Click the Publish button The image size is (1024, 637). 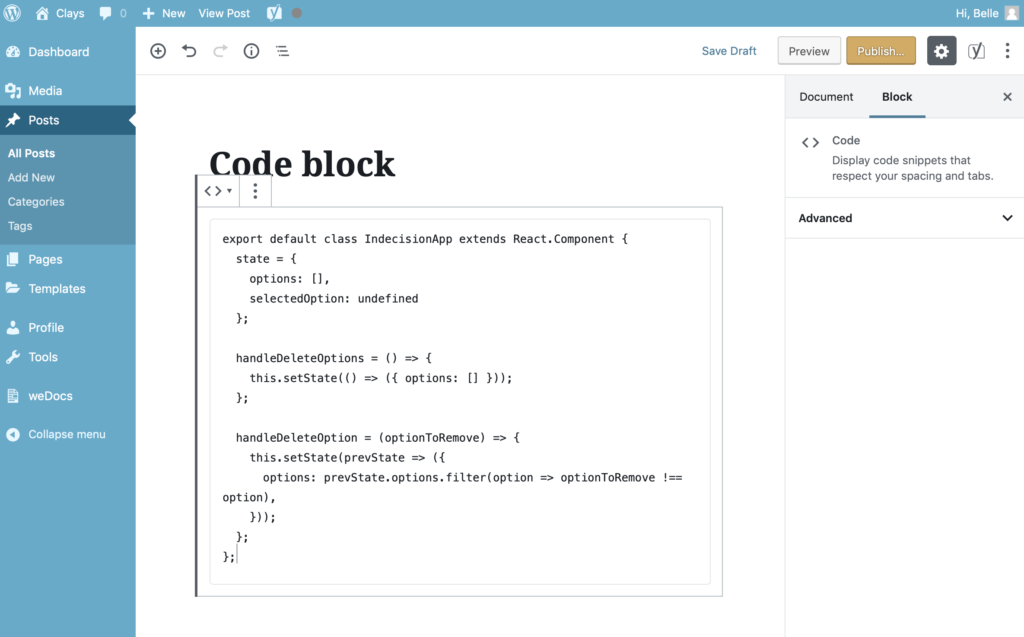coord(880,50)
